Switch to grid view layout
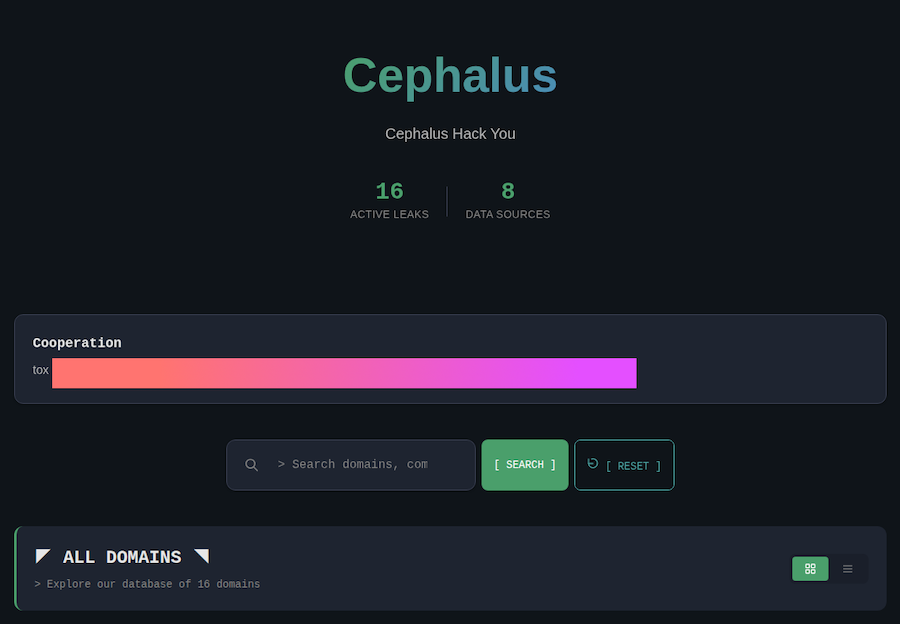 810,569
